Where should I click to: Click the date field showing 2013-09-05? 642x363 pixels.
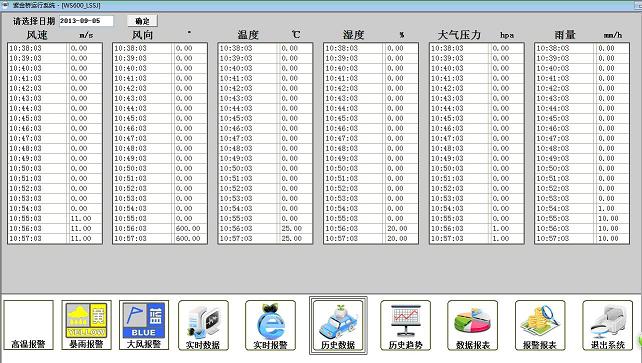[x=86, y=20]
